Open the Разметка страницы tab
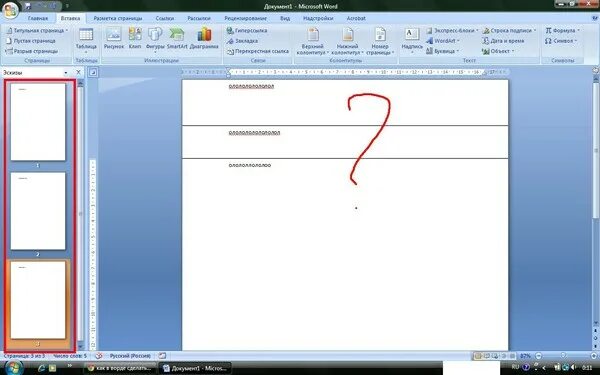This screenshot has width=600, height=375. pos(118,18)
